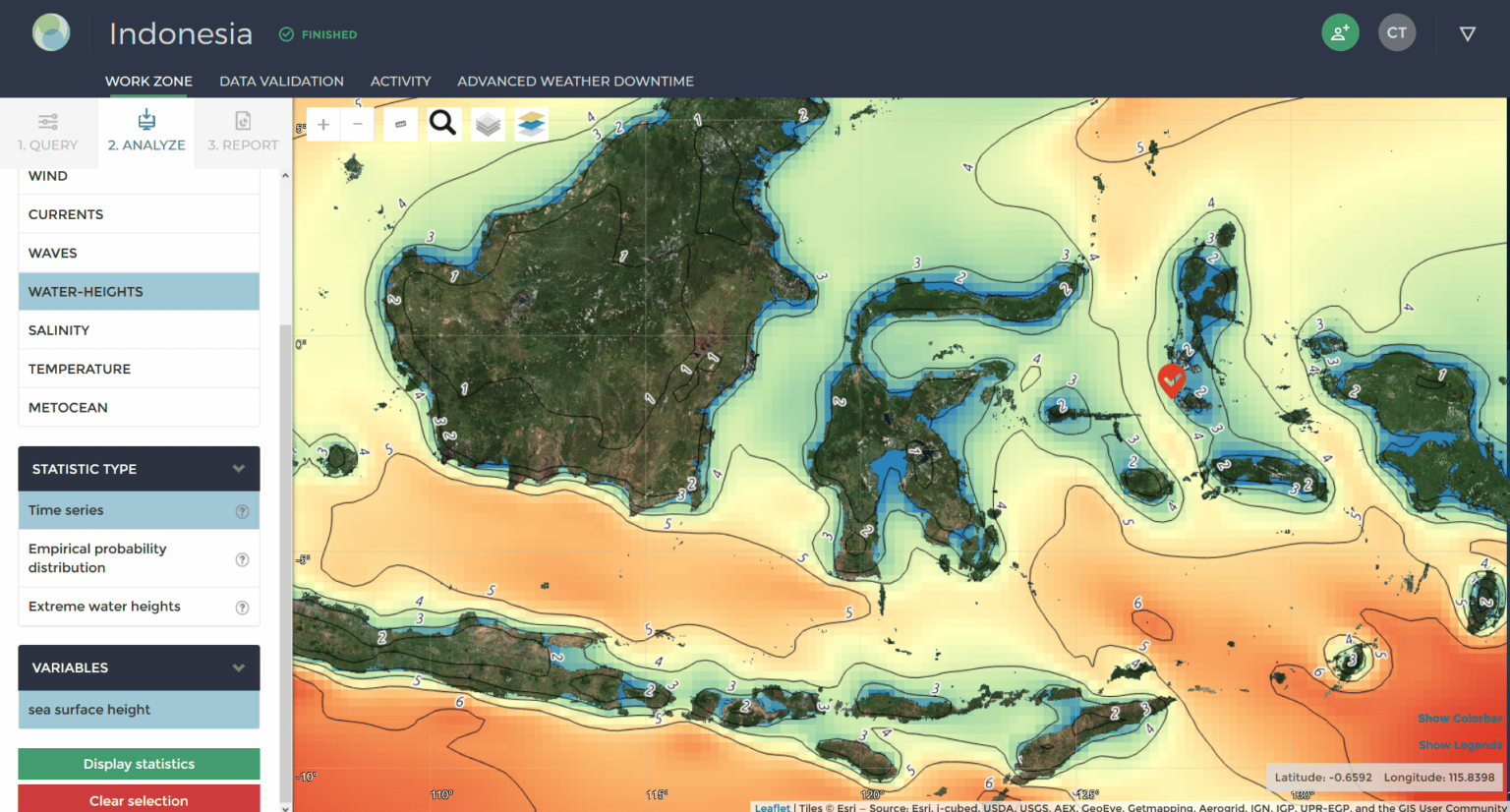Image resolution: width=1510 pixels, height=812 pixels.
Task: Open the data overlay layers picker
Action: pyautogui.click(x=529, y=123)
